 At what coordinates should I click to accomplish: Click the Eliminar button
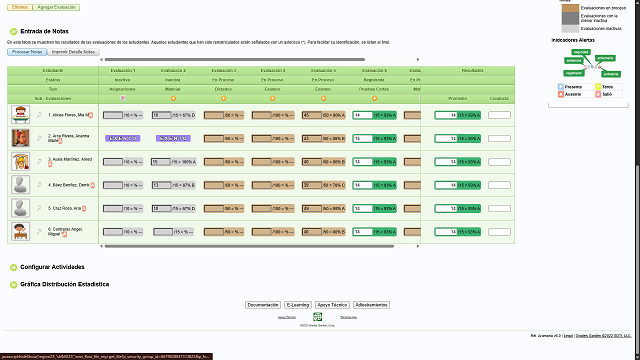point(20,7)
